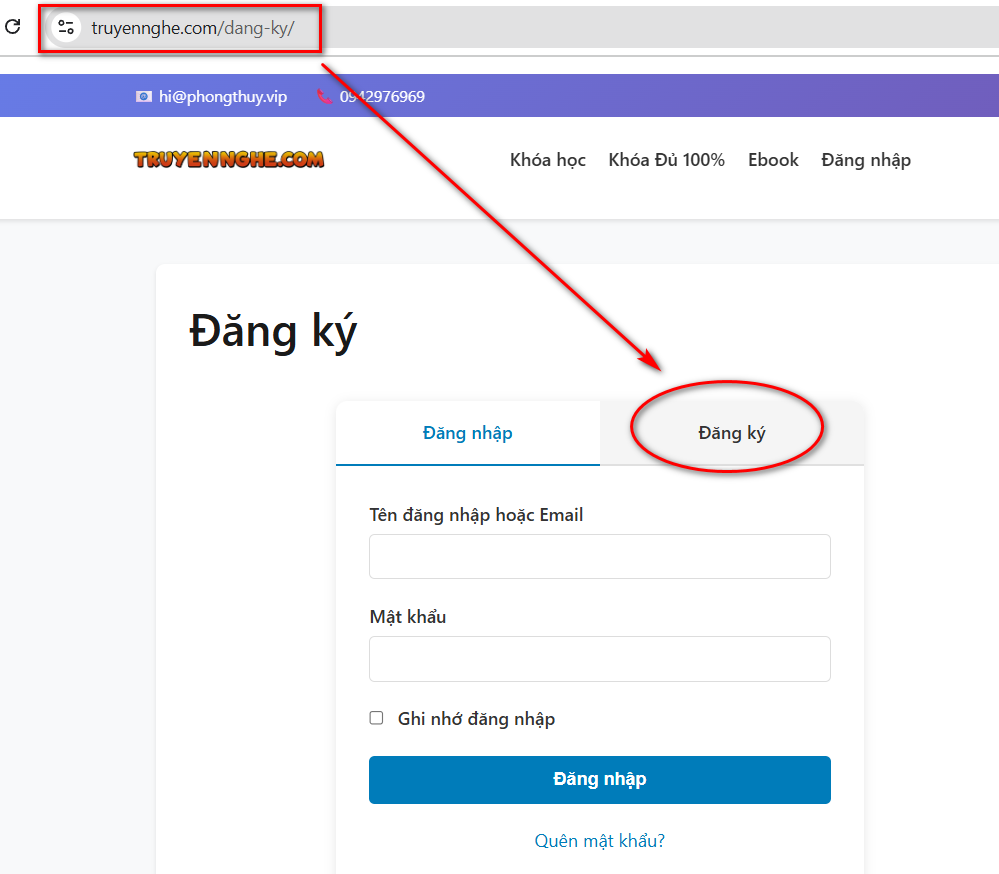Switch to the Đăng ký form tab
Image resolution: width=999 pixels, height=874 pixels.
[731, 433]
